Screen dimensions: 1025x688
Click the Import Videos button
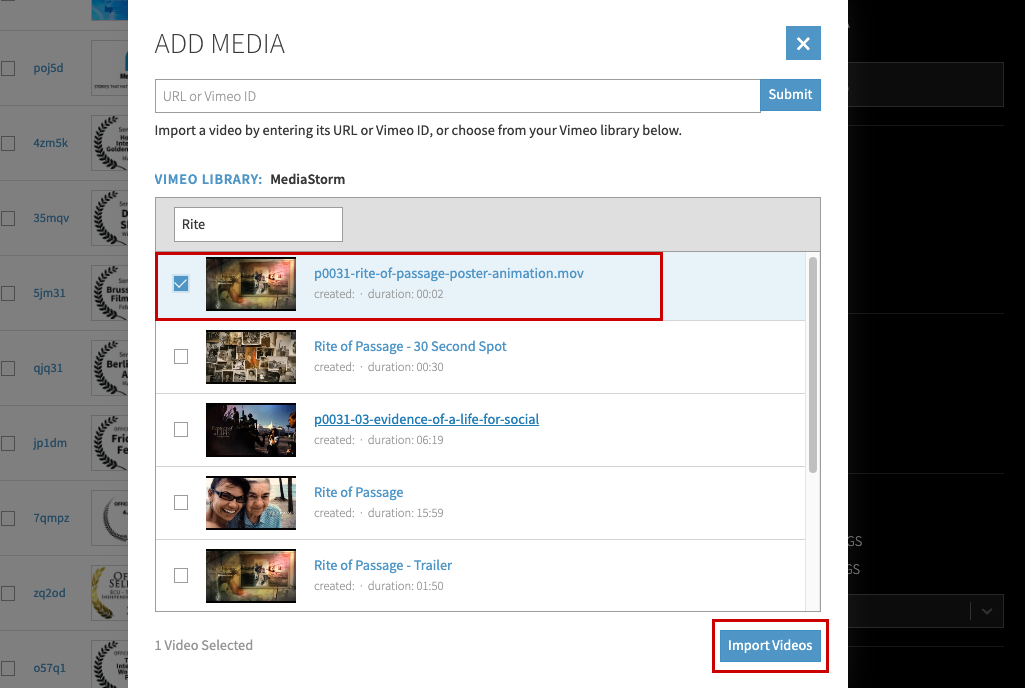(x=770, y=646)
